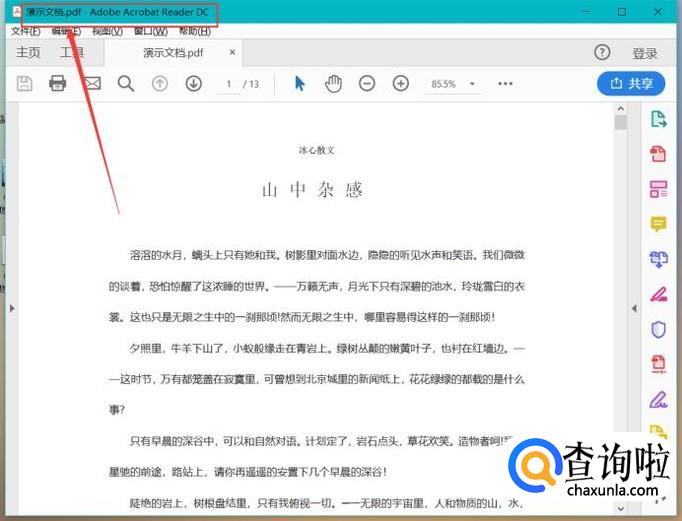Viewport: 682px width, 521px height.
Task: Select the 演示文档.pdf document tab
Action: click(173, 53)
